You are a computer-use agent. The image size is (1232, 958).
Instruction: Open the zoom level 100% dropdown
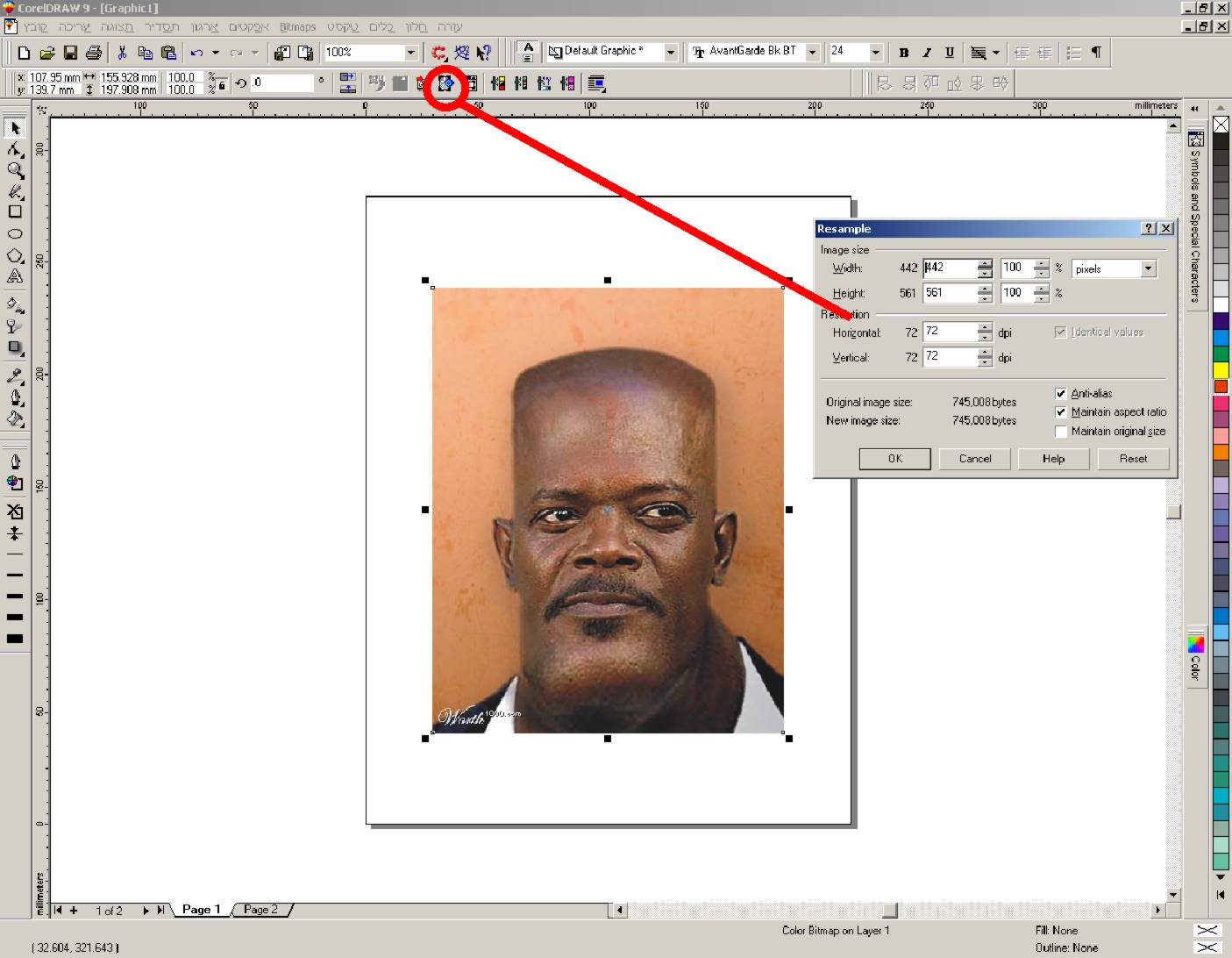(410, 53)
